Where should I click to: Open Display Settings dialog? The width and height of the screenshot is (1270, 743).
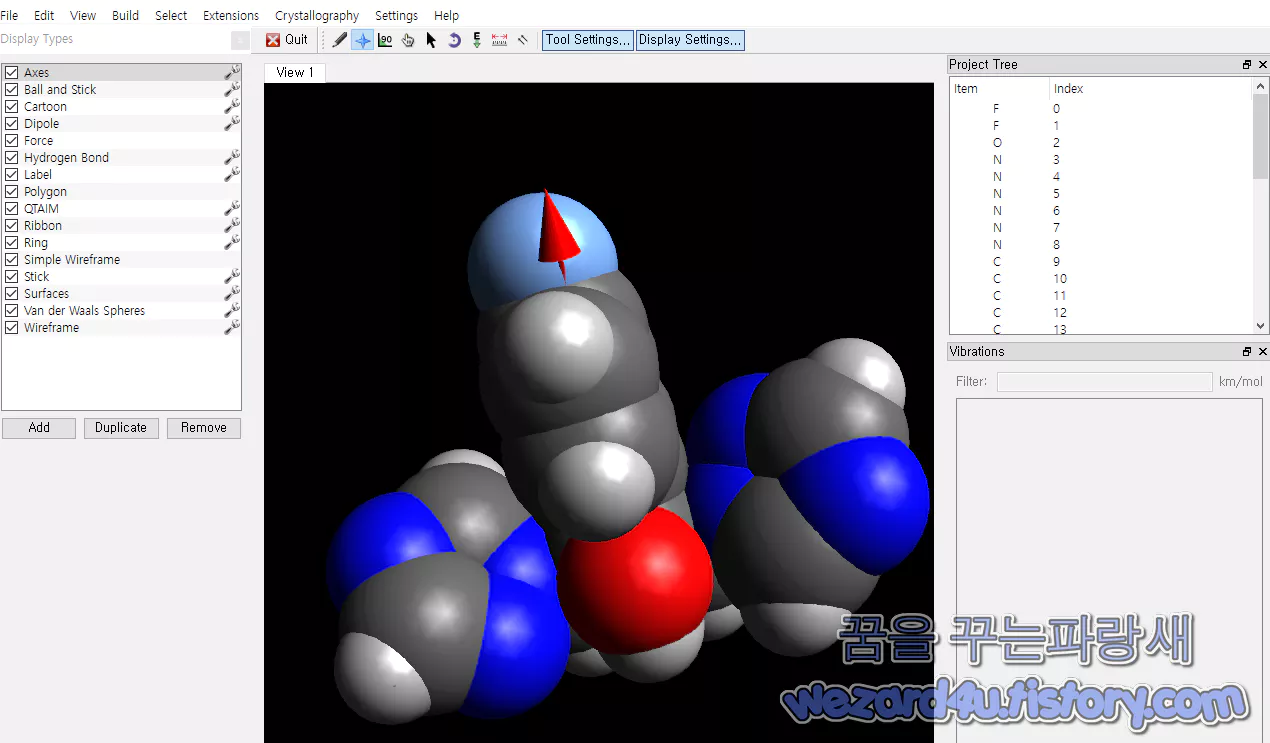690,40
